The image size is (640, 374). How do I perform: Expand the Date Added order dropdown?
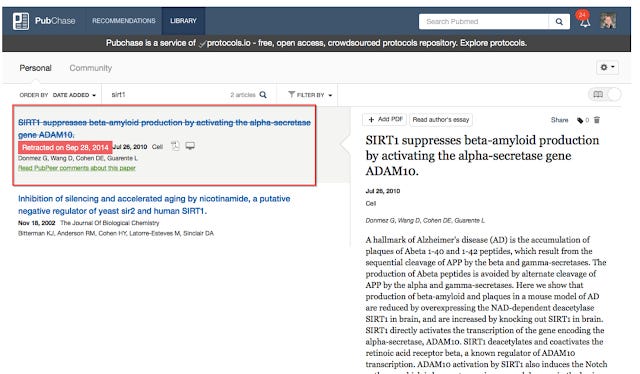(x=74, y=95)
